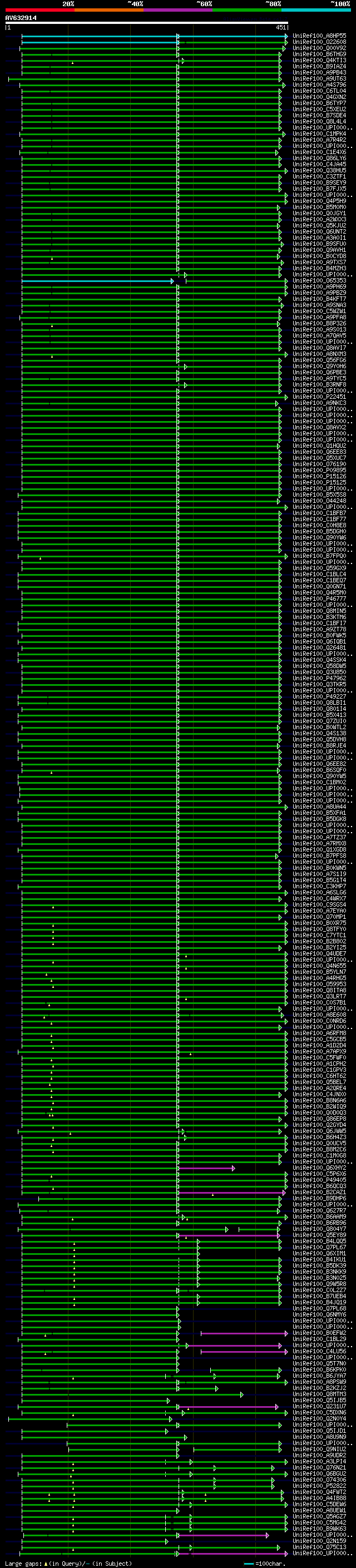Select label UniRef100_A8E608

(319, 1015)
